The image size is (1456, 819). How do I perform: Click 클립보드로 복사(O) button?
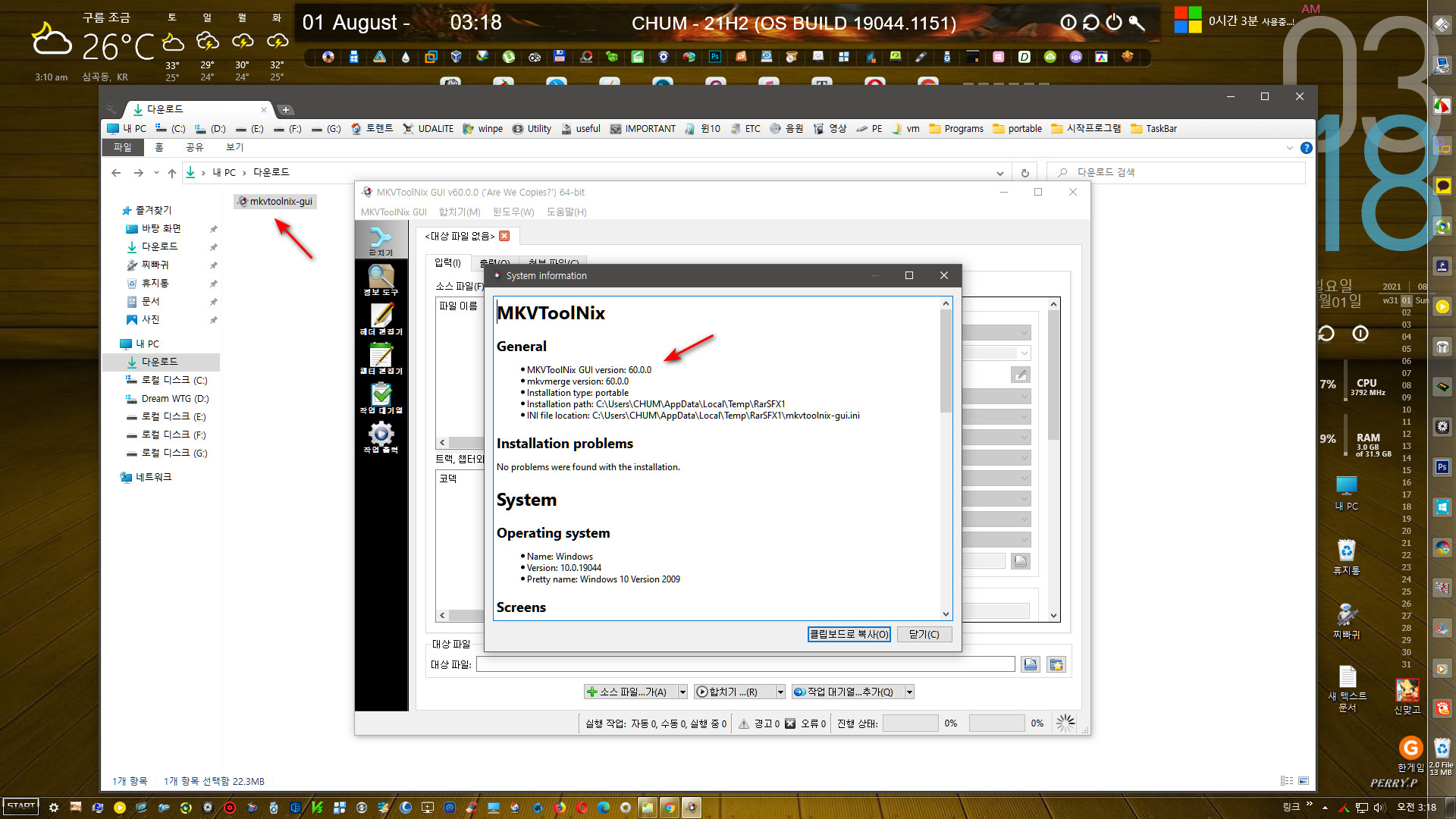tap(849, 634)
